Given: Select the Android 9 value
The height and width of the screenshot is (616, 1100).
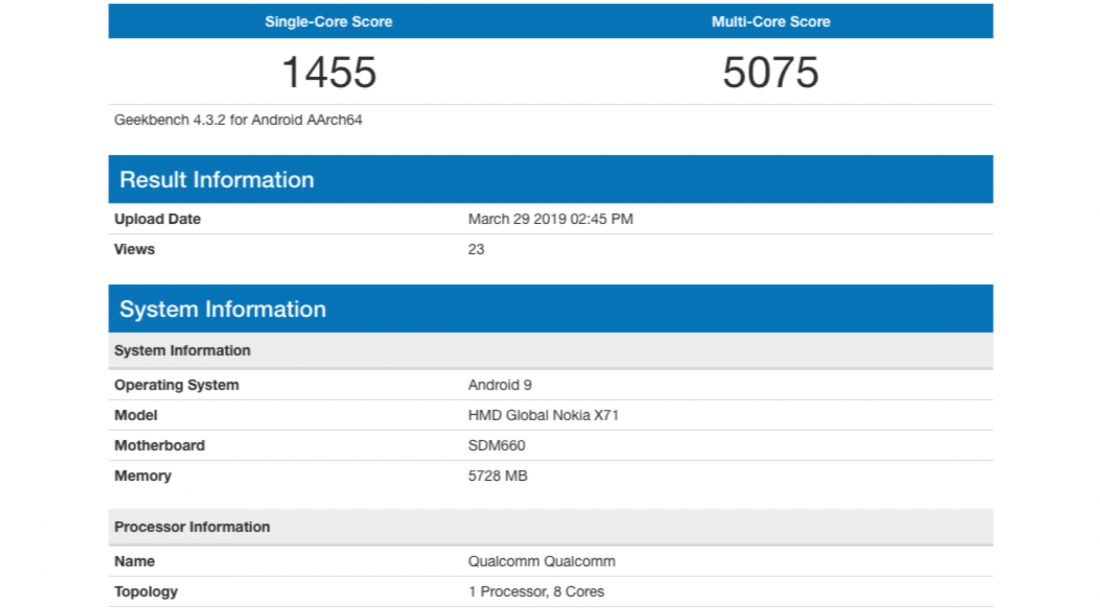Looking at the screenshot, I should click(x=501, y=385).
